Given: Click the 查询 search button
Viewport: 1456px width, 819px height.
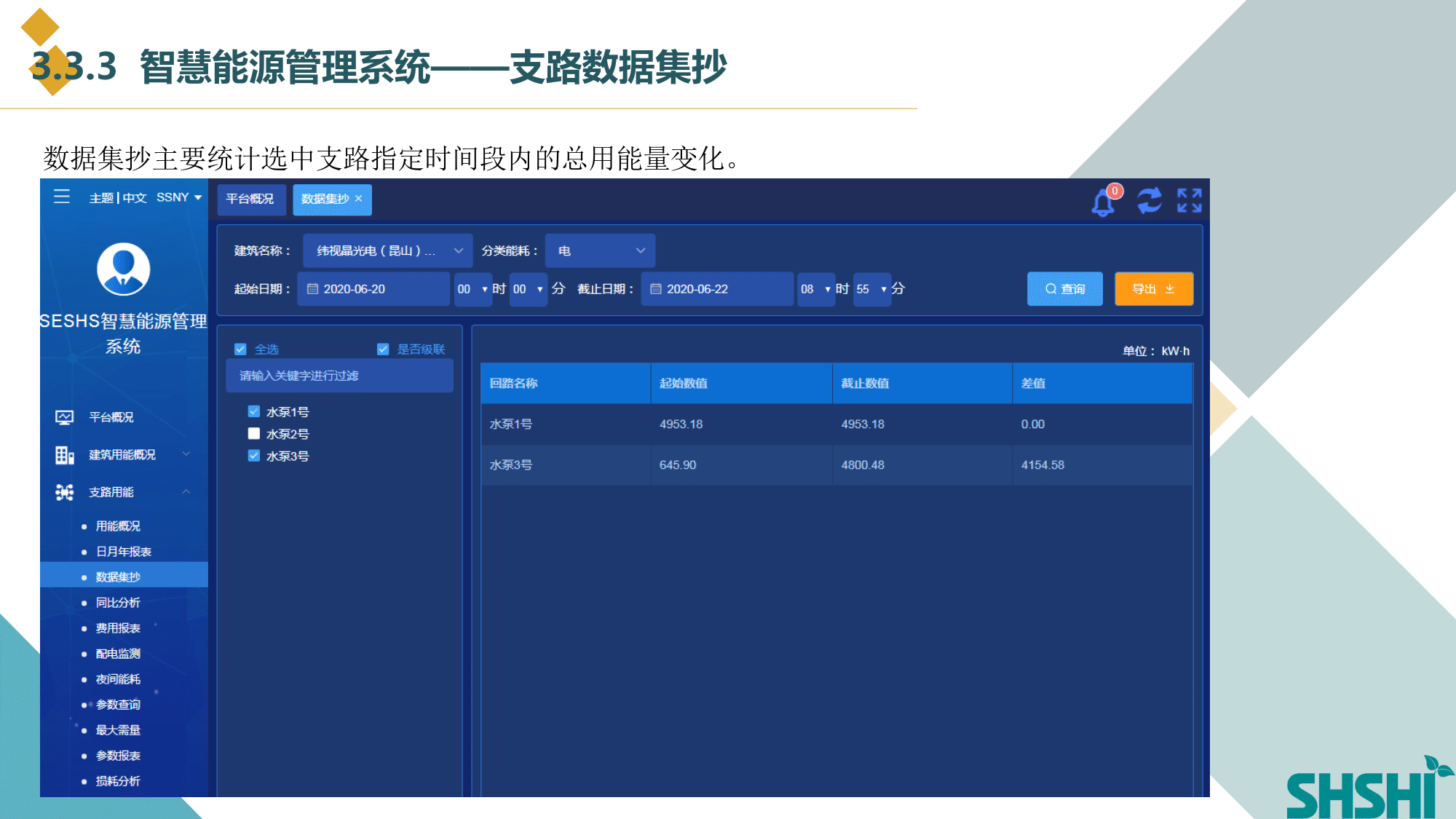Looking at the screenshot, I should (x=1065, y=289).
